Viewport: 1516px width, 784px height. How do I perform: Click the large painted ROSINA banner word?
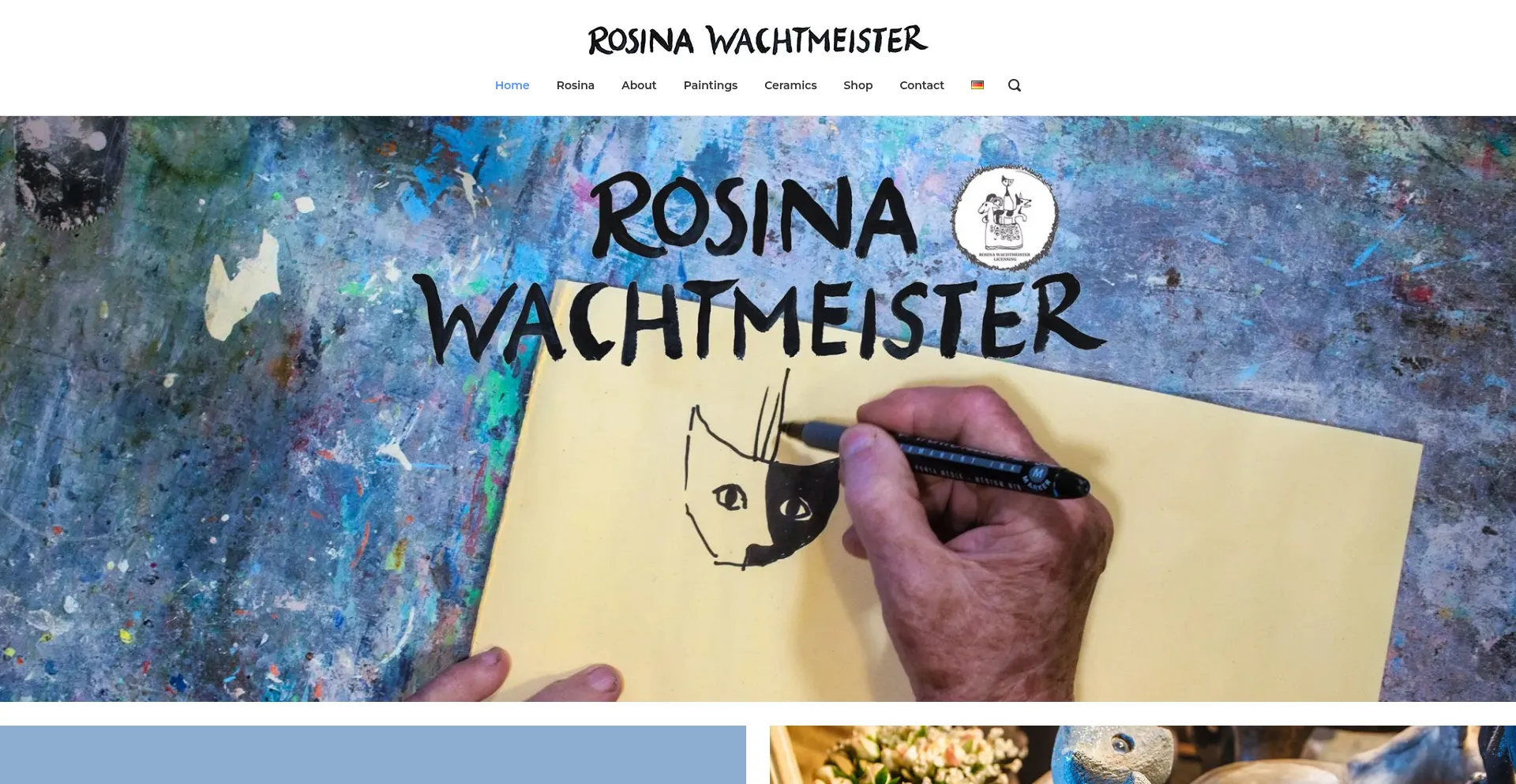[756, 216]
